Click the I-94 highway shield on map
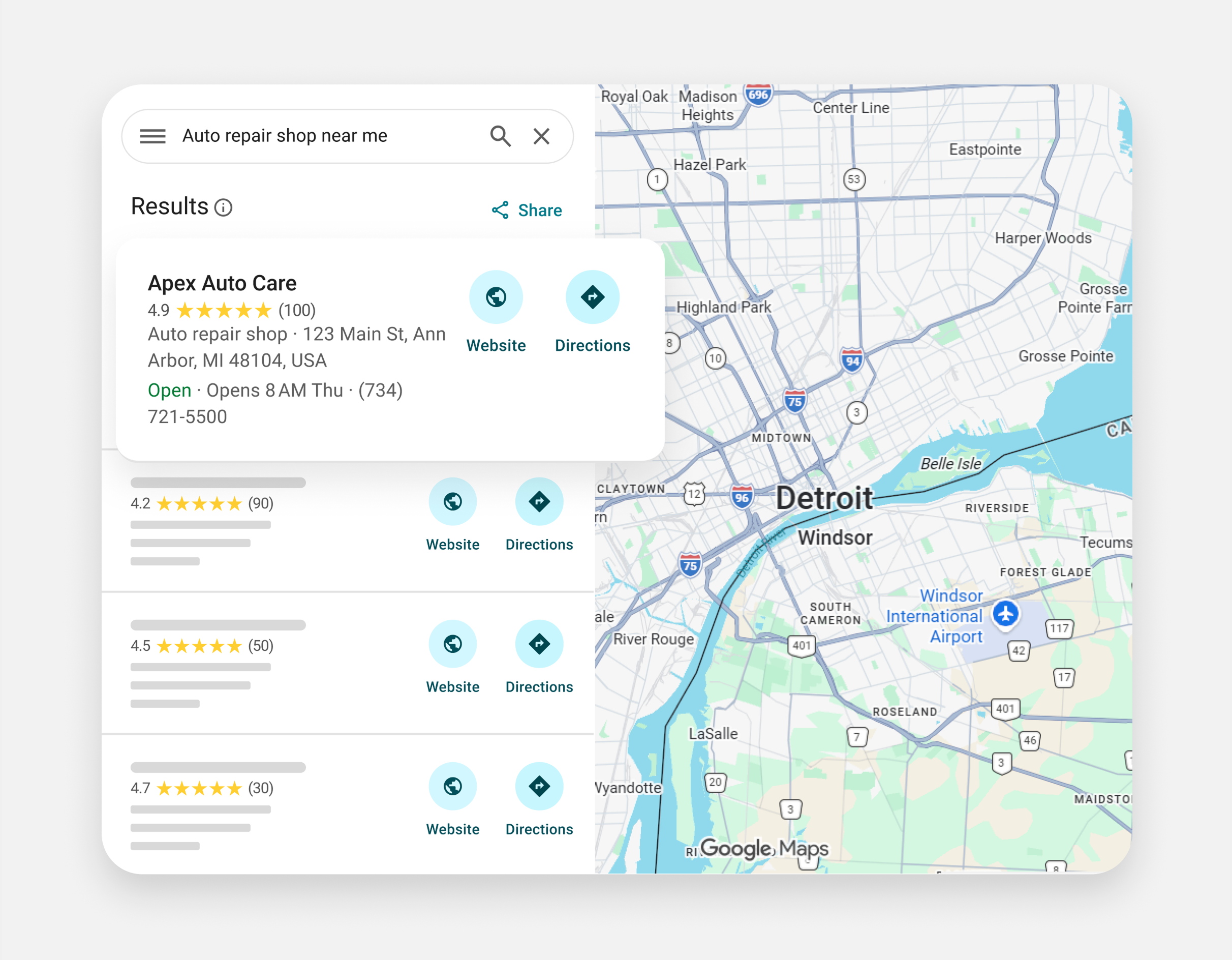 (x=852, y=360)
